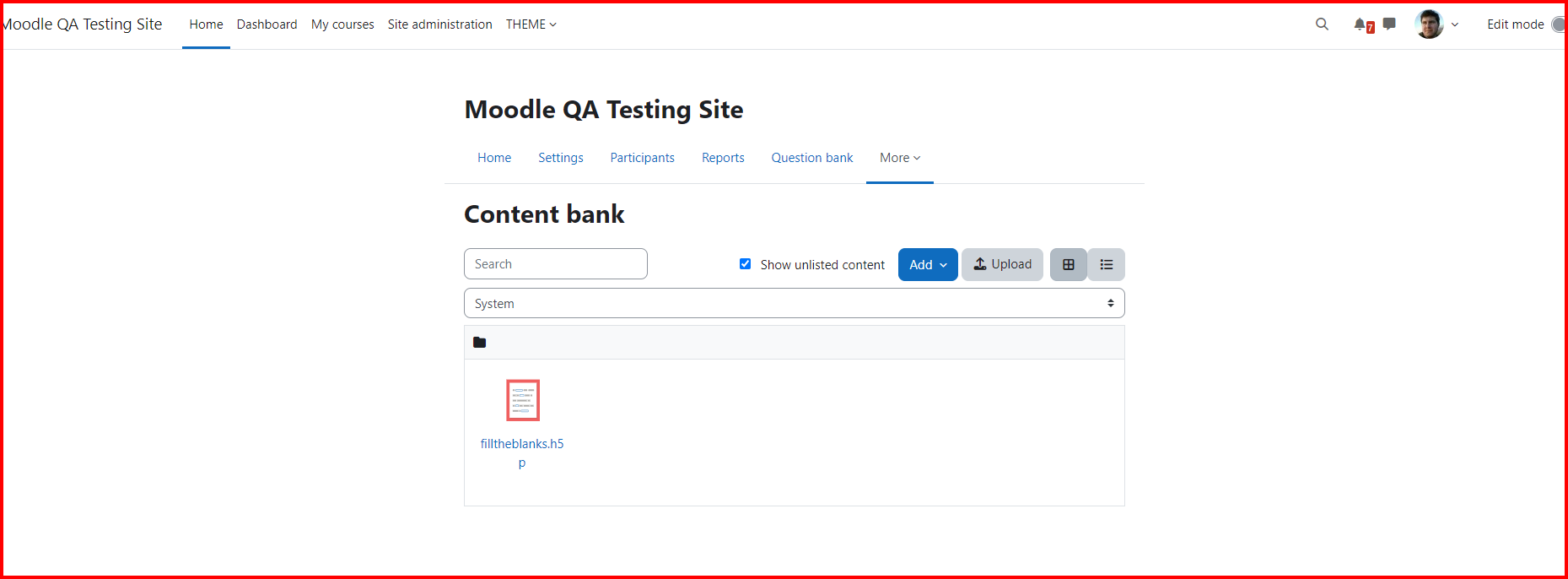Select the Reports tab
Viewport: 1568px width, 579px height.
point(723,158)
